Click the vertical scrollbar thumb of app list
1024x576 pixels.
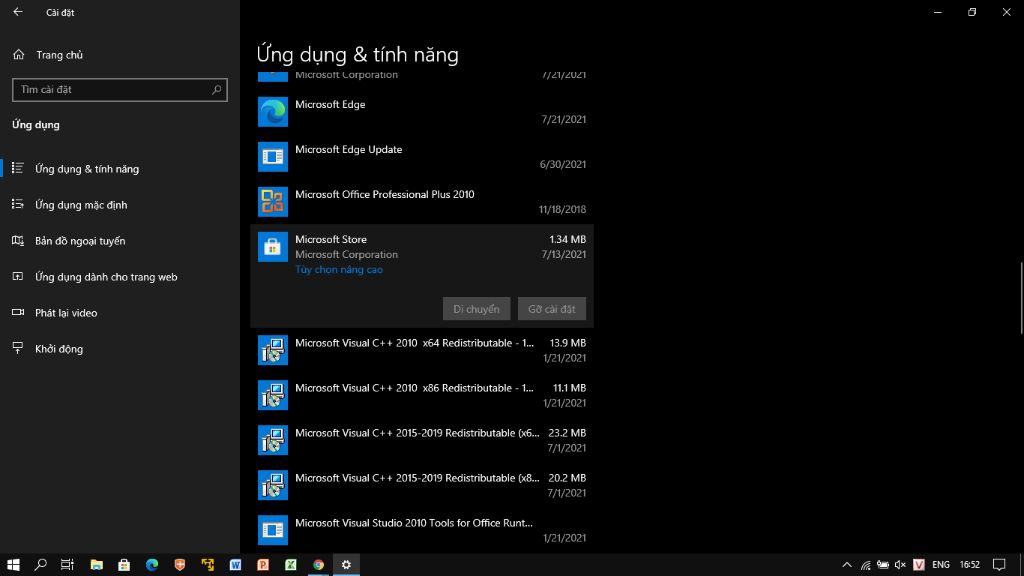[x=1021, y=298]
